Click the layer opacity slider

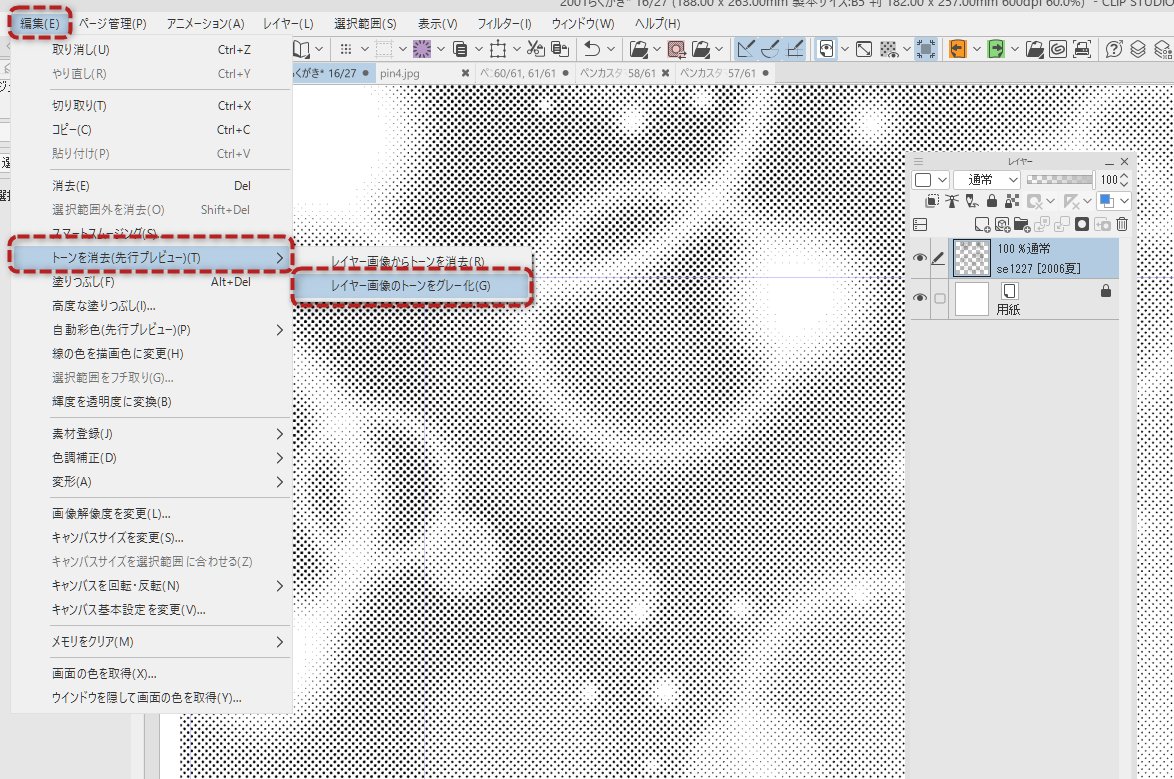[x=1059, y=180]
